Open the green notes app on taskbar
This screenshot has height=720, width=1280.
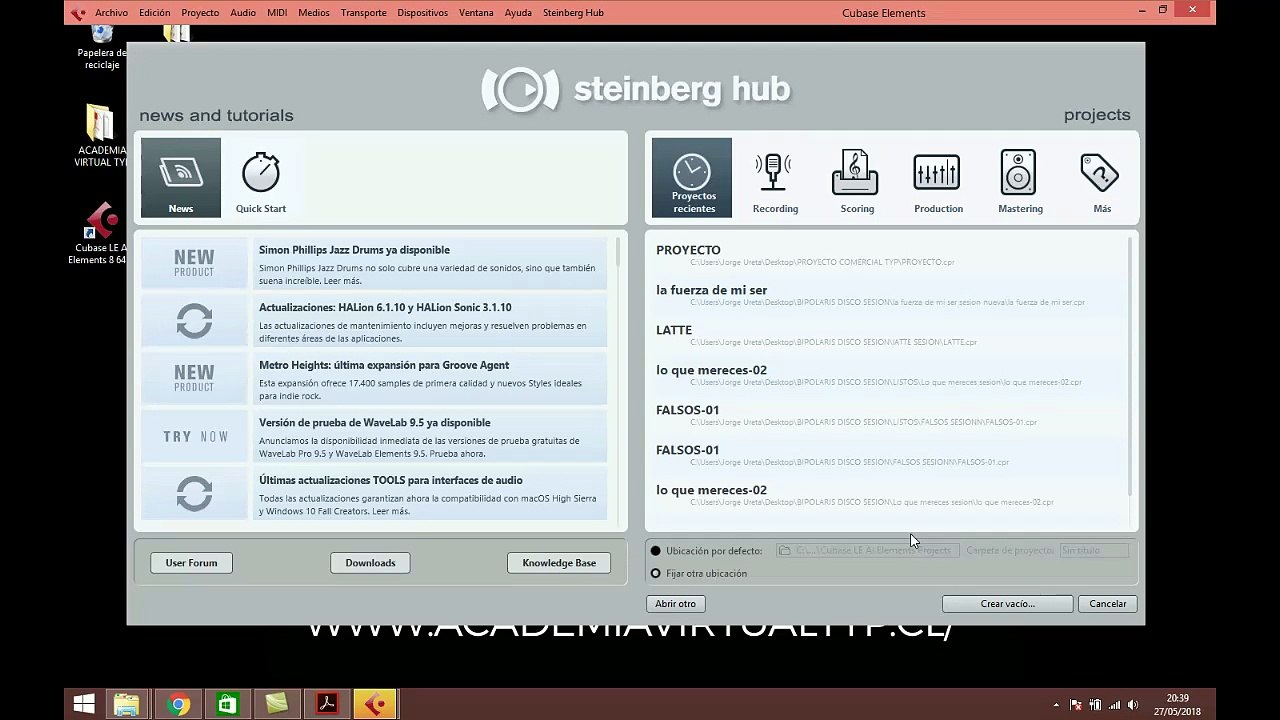tap(277, 705)
